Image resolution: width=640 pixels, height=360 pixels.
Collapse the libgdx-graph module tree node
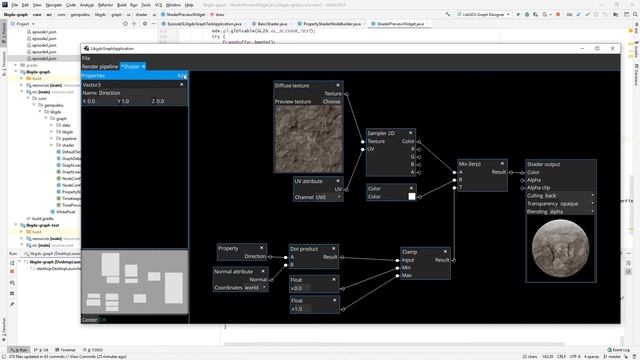[x=16, y=72]
